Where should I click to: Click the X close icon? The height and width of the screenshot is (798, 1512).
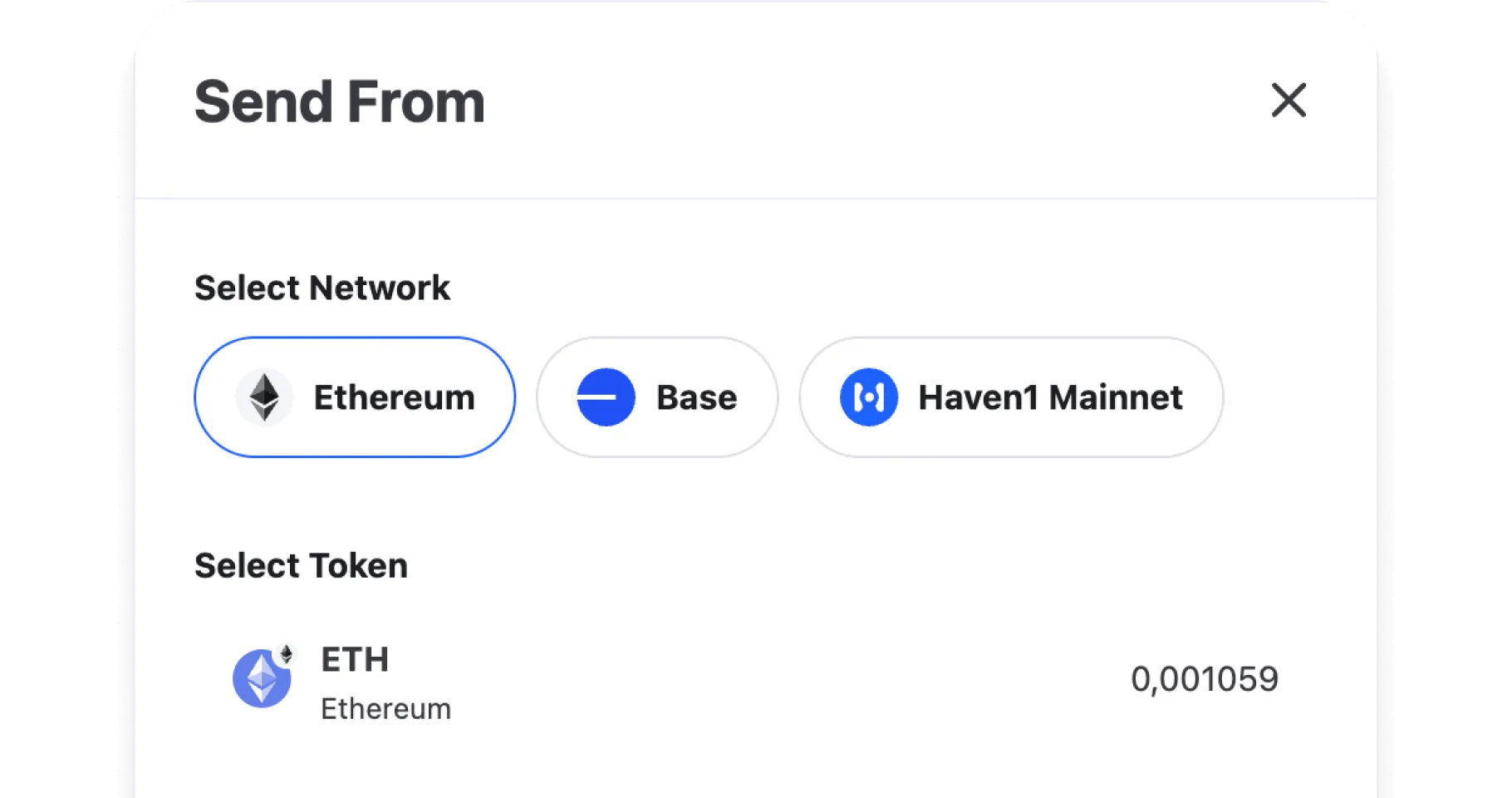[1288, 101]
